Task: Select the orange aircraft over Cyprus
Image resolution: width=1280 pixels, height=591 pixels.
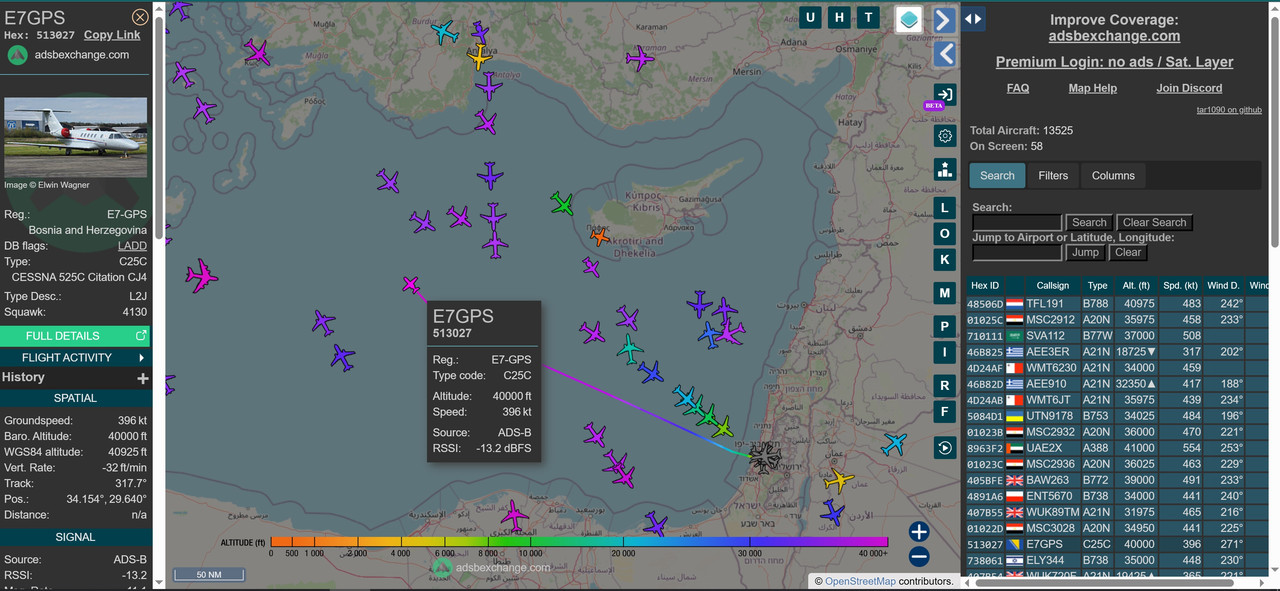Action: tap(600, 237)
